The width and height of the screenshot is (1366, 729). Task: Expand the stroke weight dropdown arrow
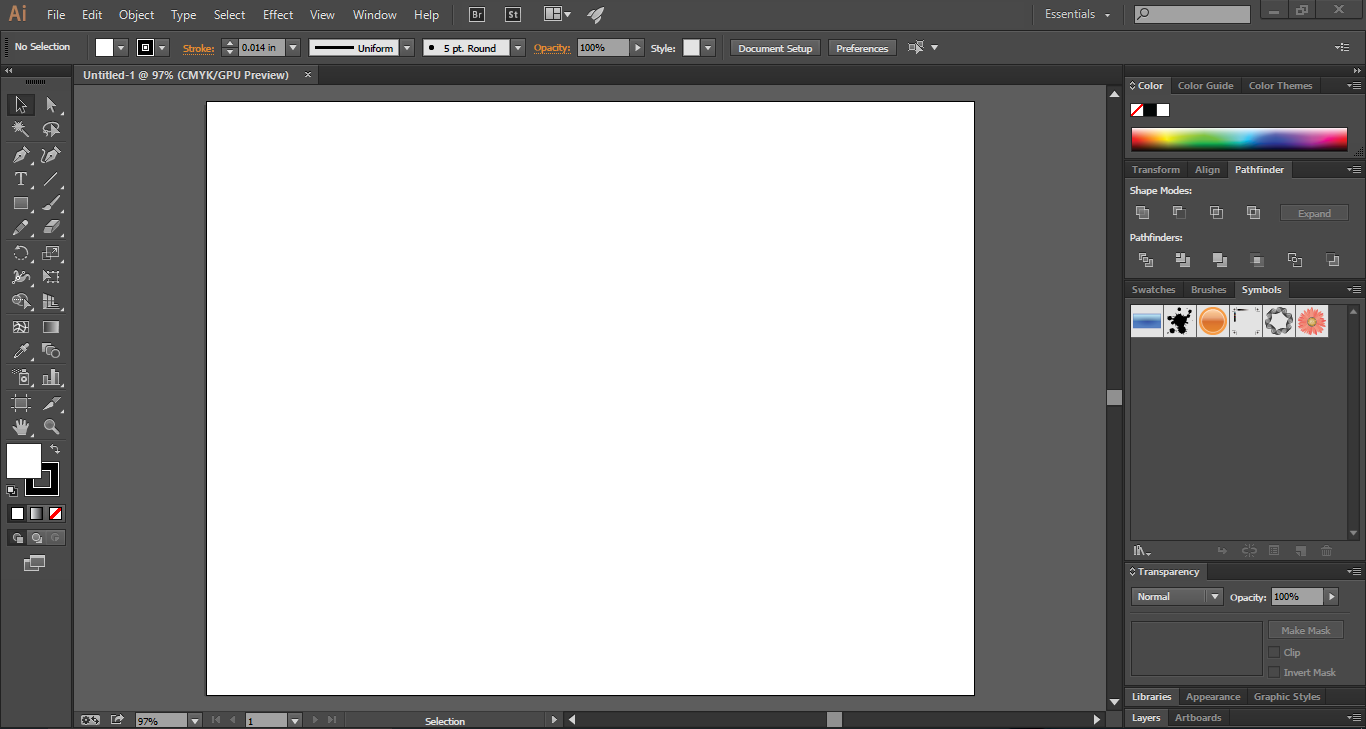[x=294, y=48]
